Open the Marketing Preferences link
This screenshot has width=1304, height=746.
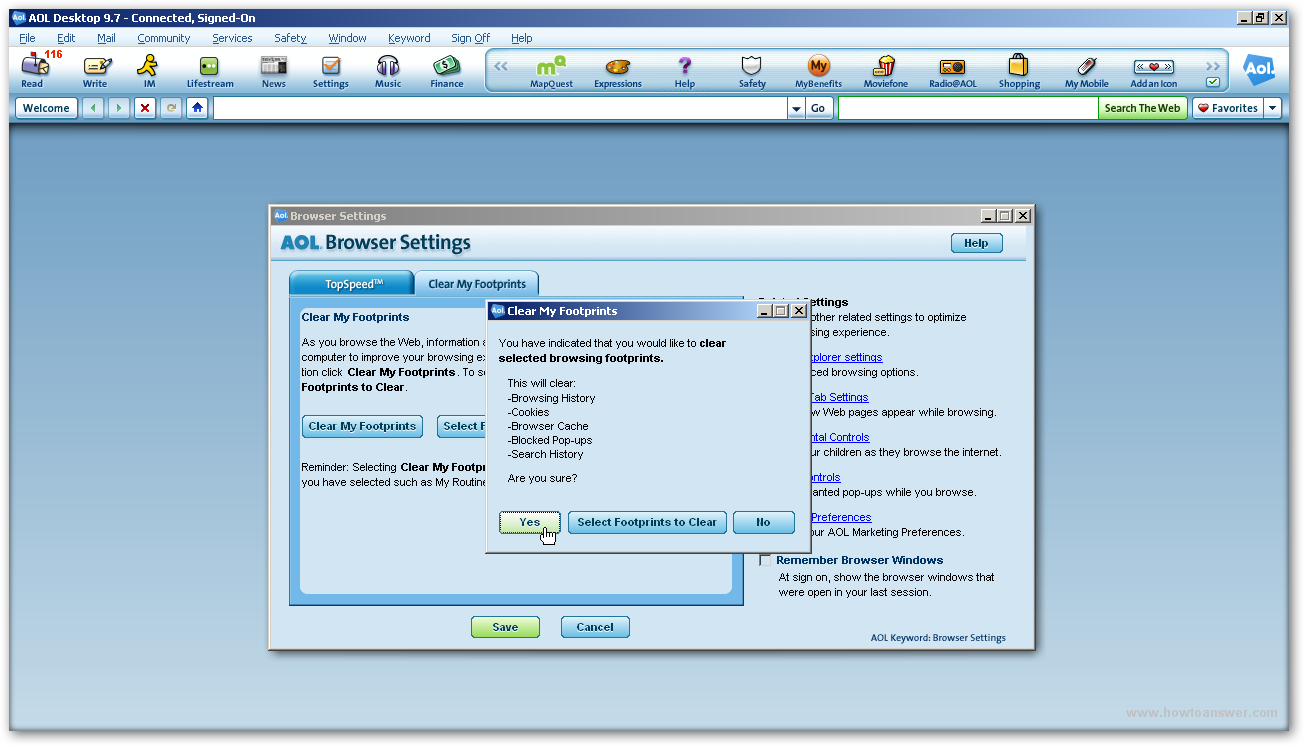[x=840, y=517]
